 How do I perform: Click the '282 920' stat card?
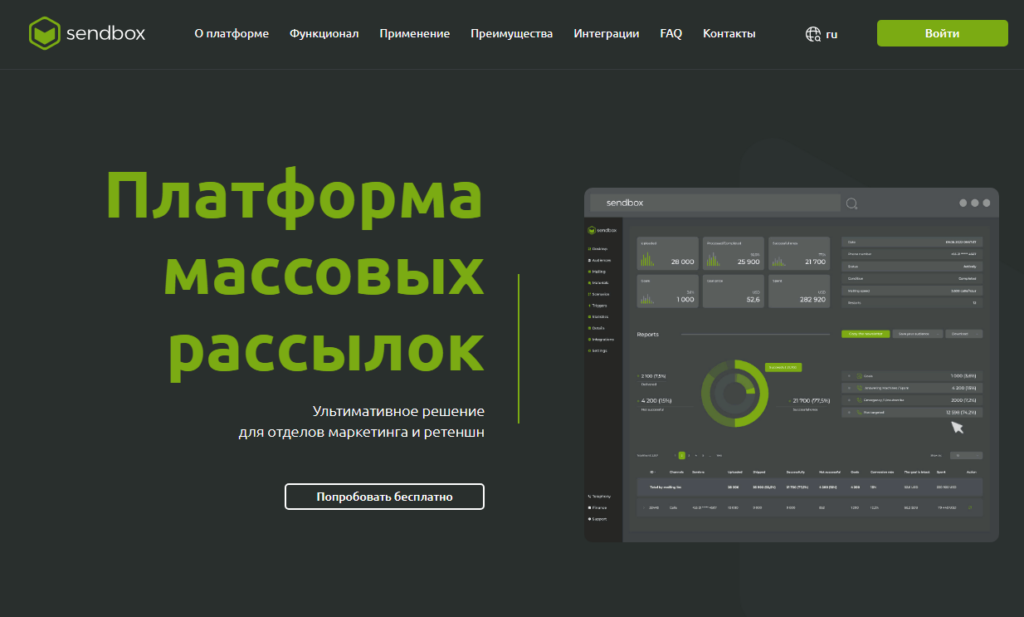[x=799, y=291]
